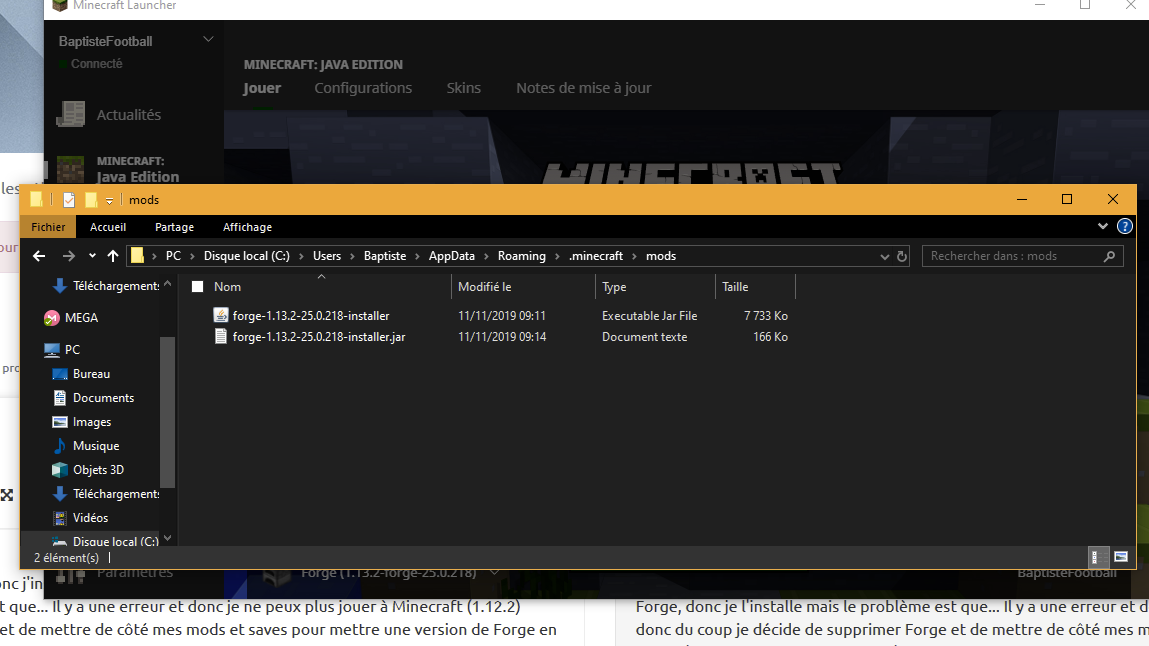Click the Java icon of forge installer file
The height and width of the screenshot is (646, 1149).
click(221, 315)
